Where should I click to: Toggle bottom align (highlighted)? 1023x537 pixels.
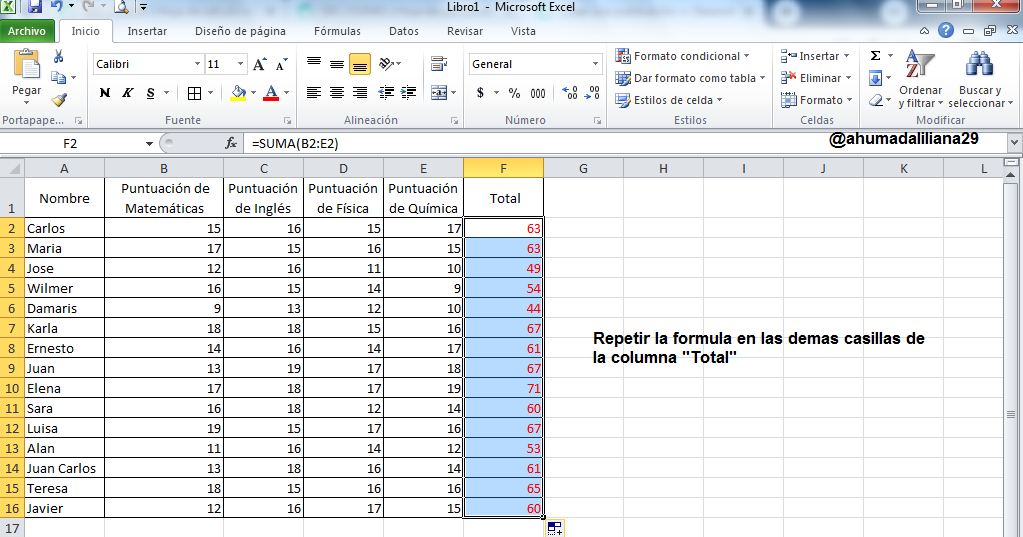pos(359,64)
